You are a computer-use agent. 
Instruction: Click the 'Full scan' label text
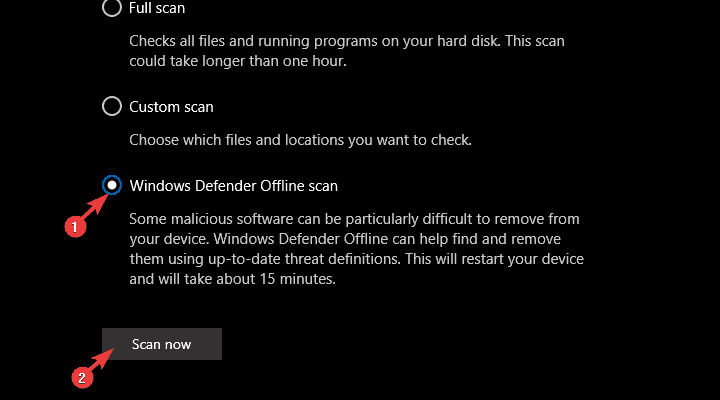pyautogui.click(x=157, y=8)
